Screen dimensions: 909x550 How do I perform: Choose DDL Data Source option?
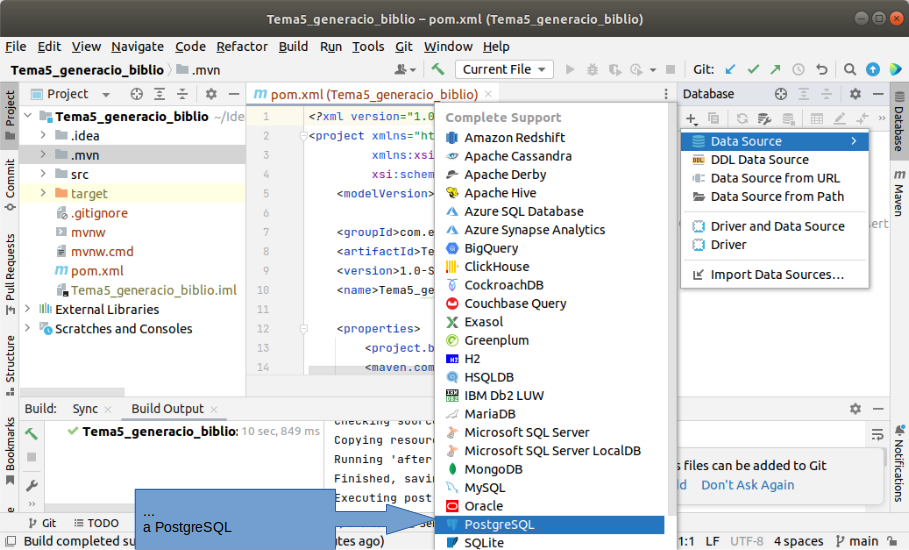pyautogui.click(x=775, y=159)
